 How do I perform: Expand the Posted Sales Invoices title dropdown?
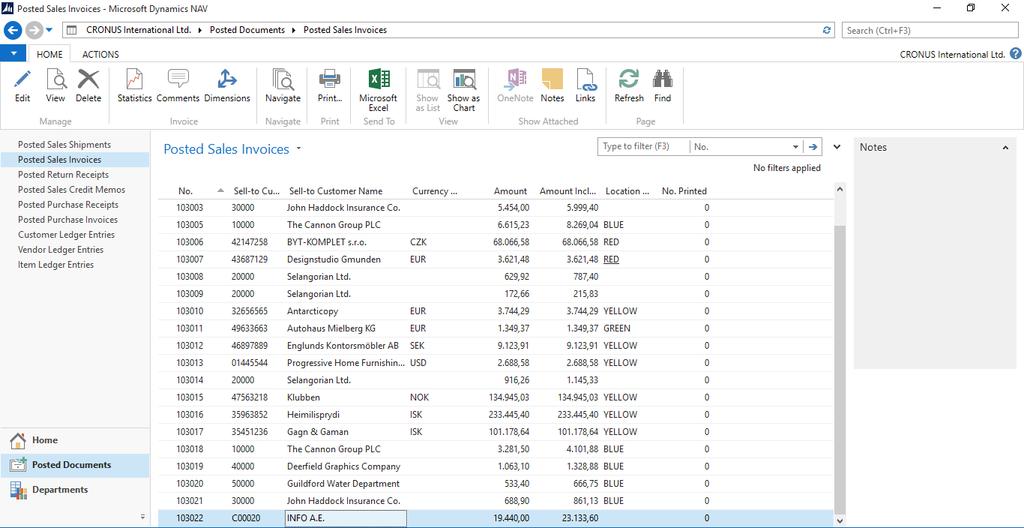[x=299, y=149]
